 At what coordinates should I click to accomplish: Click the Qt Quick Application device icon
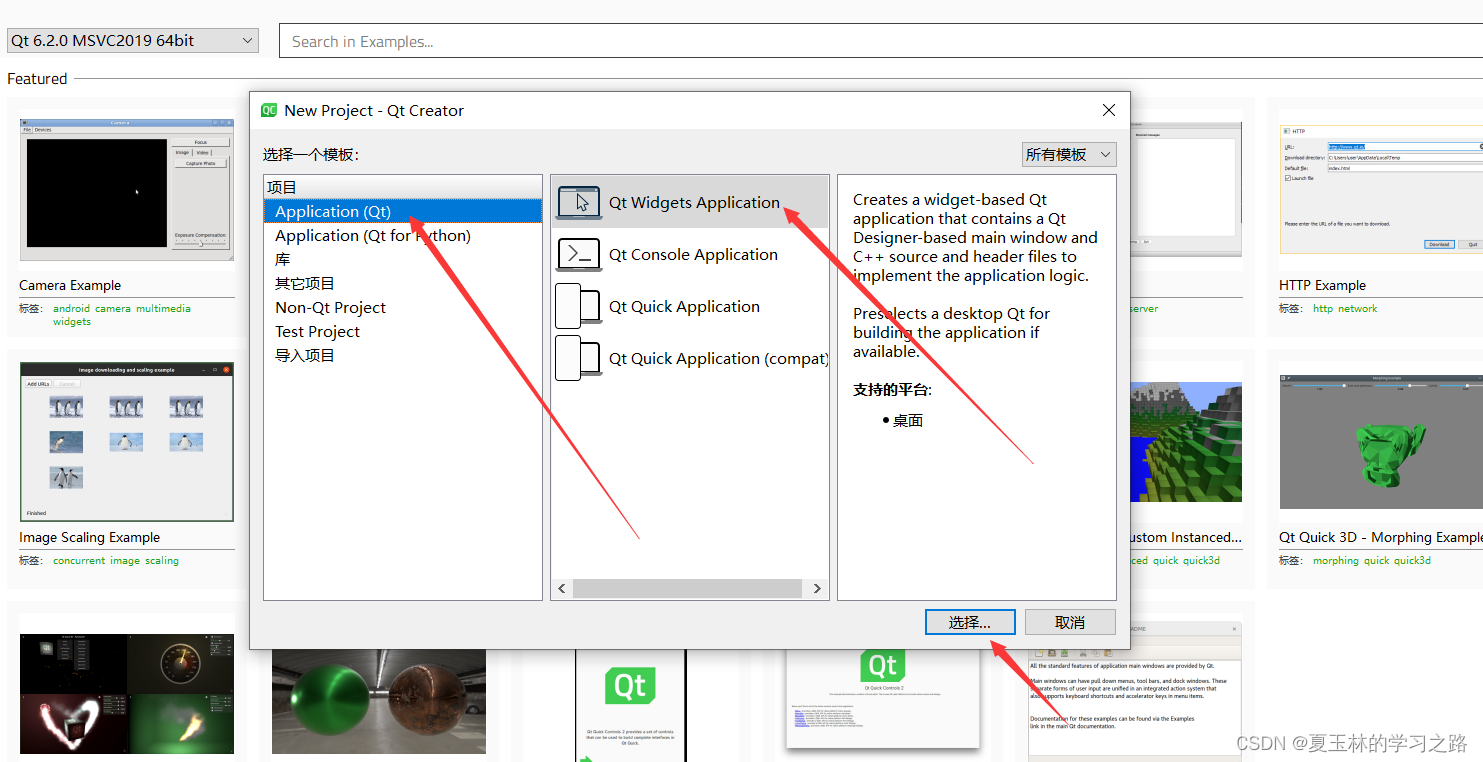pyautogui.click(x=579, y=307)
